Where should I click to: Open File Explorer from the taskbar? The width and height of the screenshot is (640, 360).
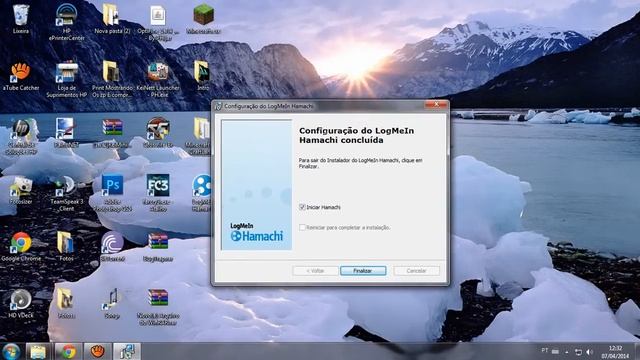point(38,351)
